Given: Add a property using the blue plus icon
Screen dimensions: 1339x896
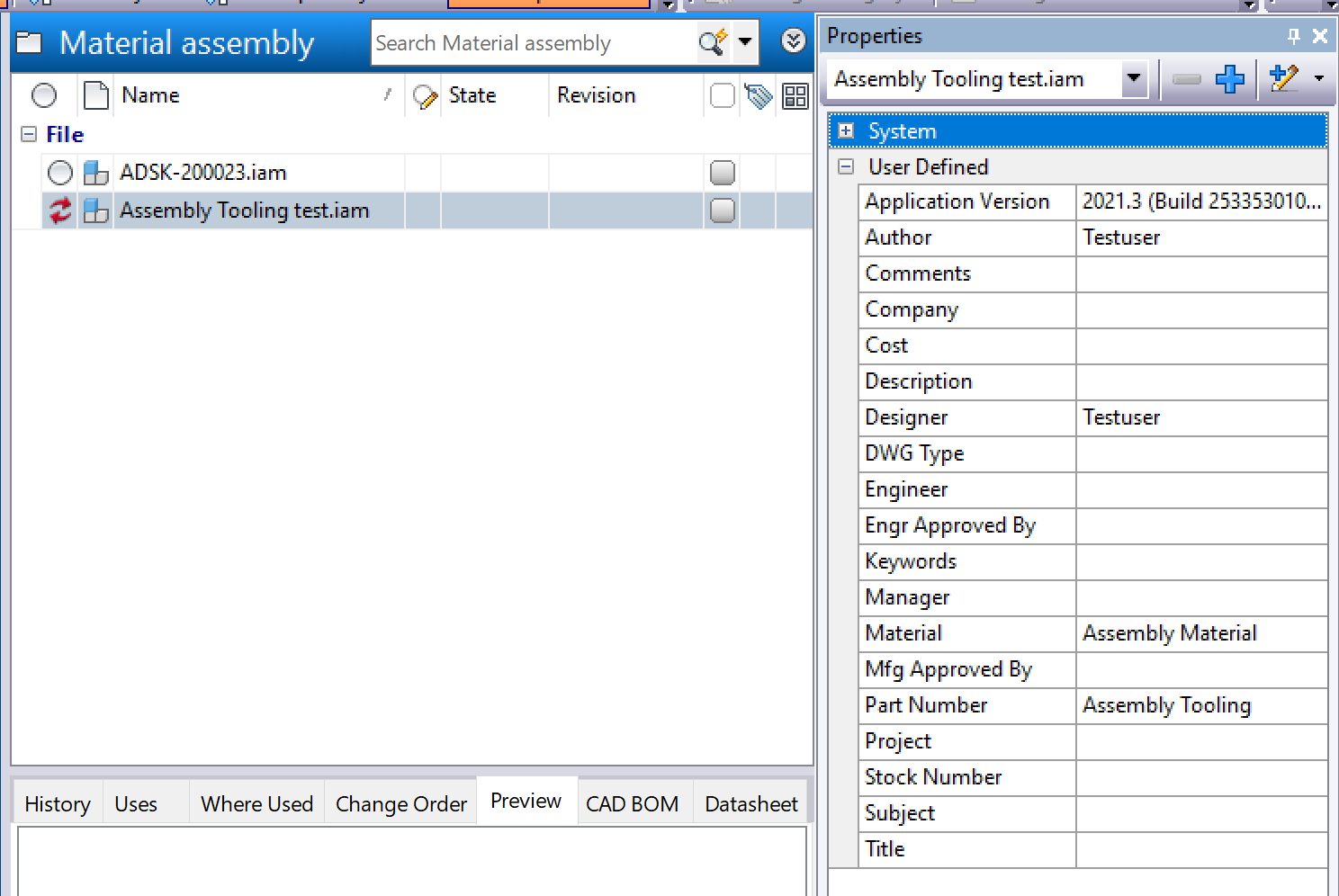Looking at the screenshot, I should click(x=1229, y=79).
